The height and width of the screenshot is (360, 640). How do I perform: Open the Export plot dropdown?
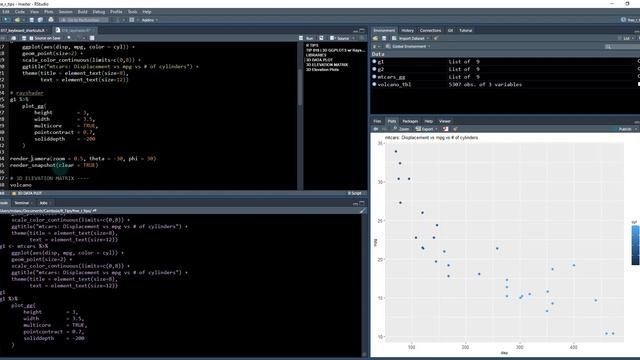pyautogui.click(x=426, y=129)
